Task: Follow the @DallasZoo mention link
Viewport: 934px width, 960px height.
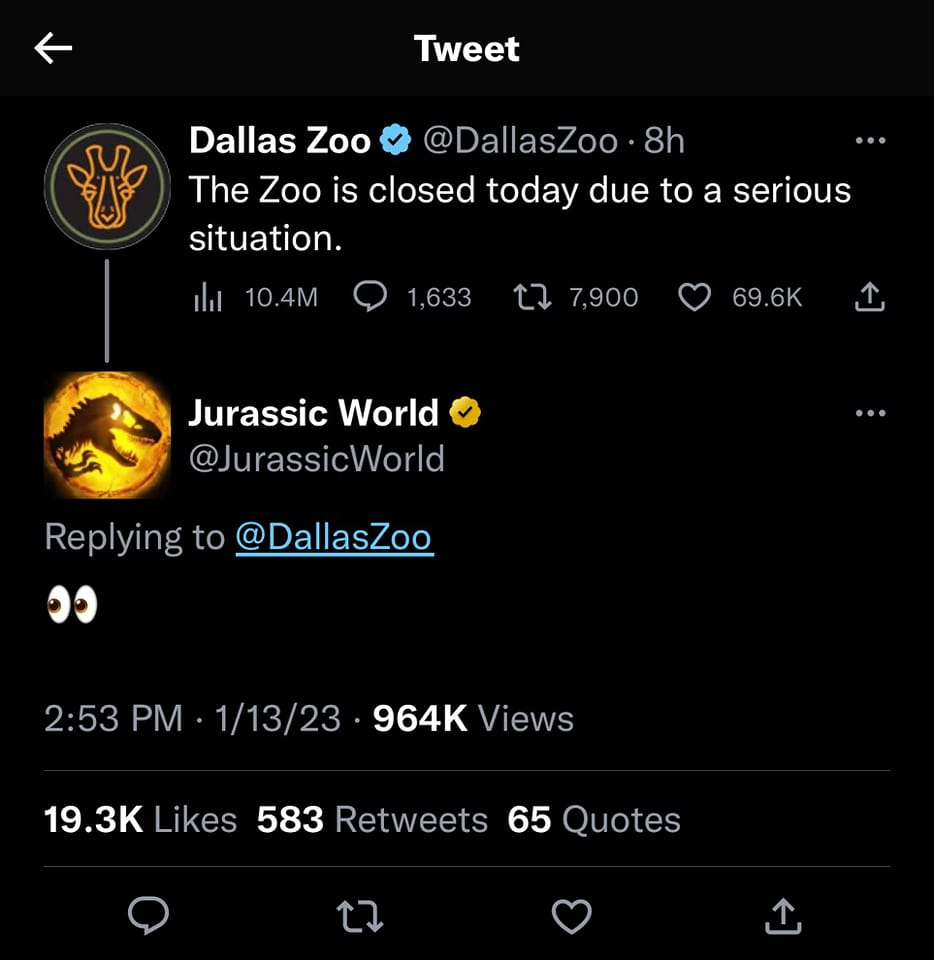Action: 333,537
